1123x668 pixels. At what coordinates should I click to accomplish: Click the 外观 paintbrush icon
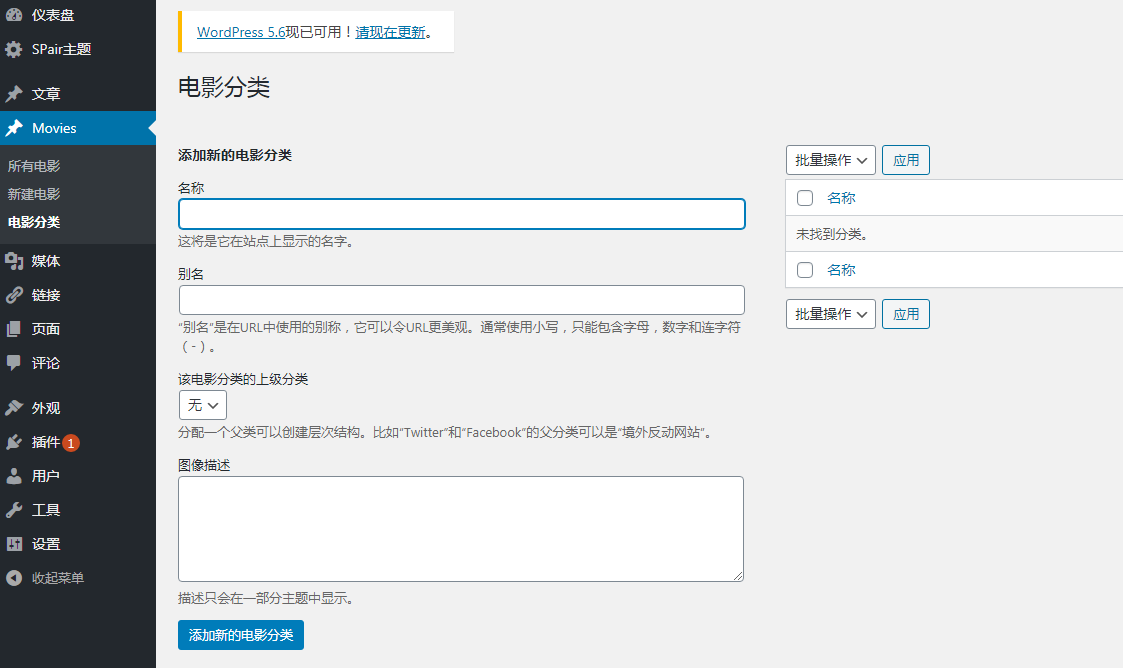(x=14, y=408)
